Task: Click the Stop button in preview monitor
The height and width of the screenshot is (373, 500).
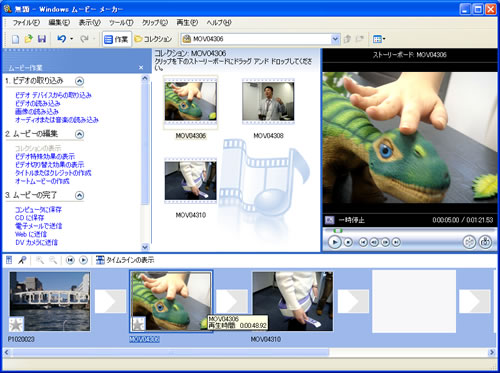Action: pos(348,242)
